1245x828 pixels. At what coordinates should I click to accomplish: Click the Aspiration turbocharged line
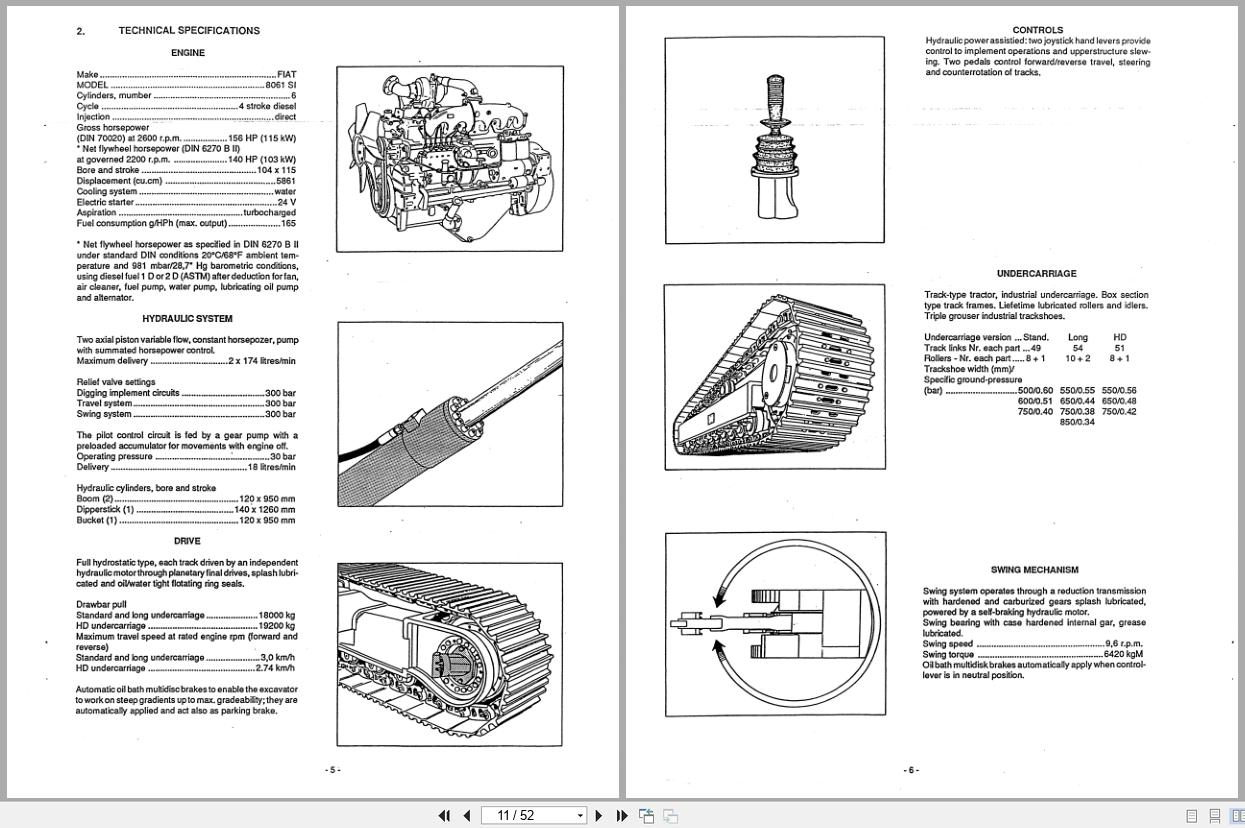[186, 213]
